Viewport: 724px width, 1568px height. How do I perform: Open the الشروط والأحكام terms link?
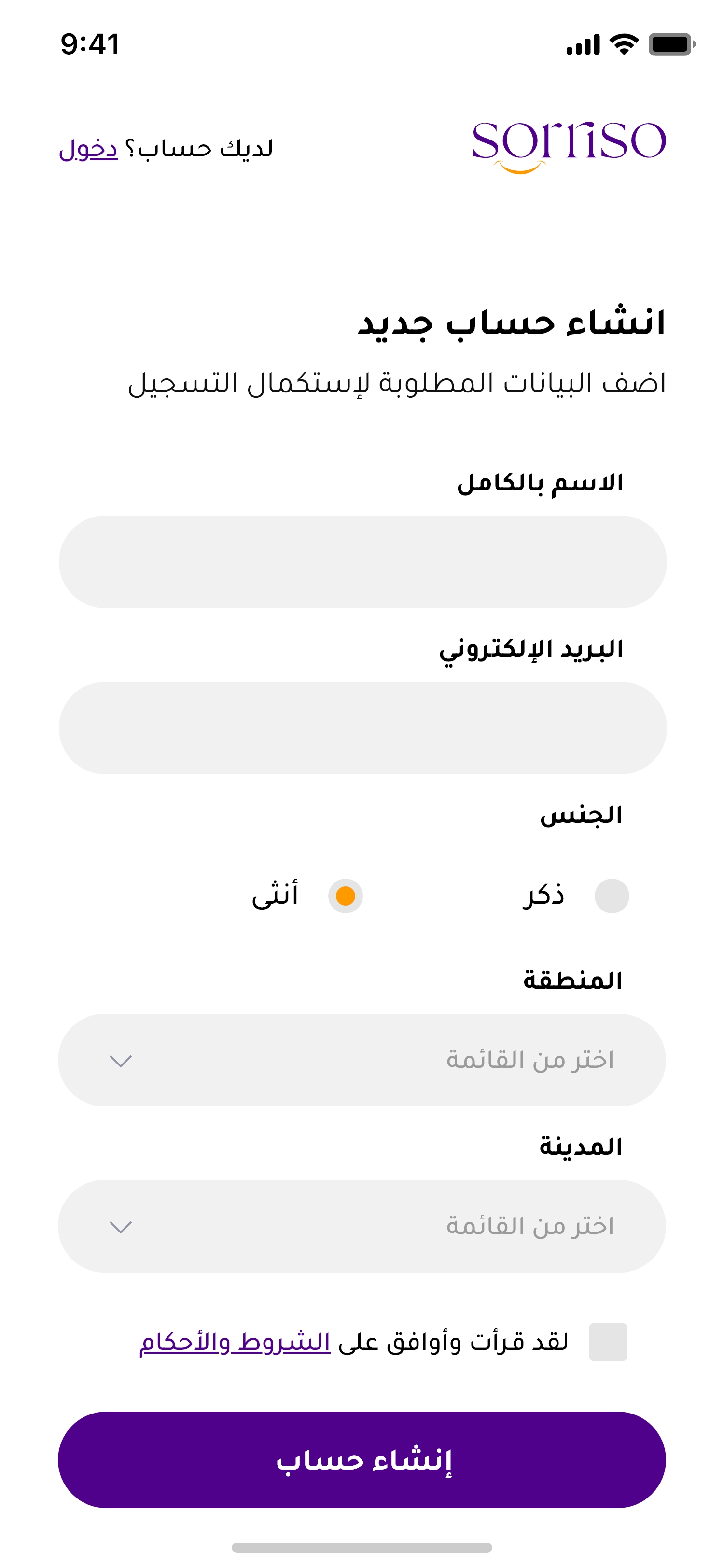235,1342
